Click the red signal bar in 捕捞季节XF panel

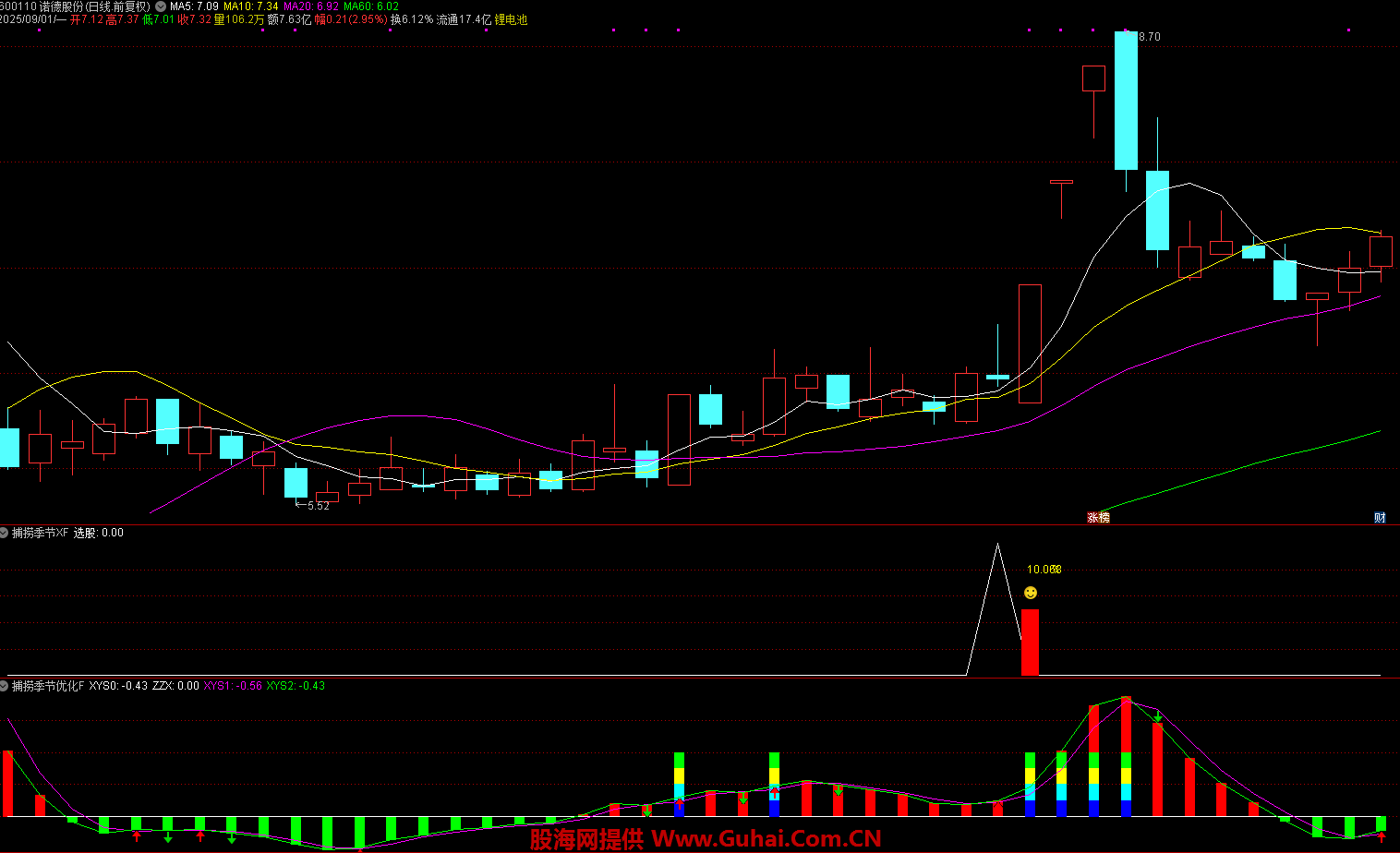(1030, 643)
